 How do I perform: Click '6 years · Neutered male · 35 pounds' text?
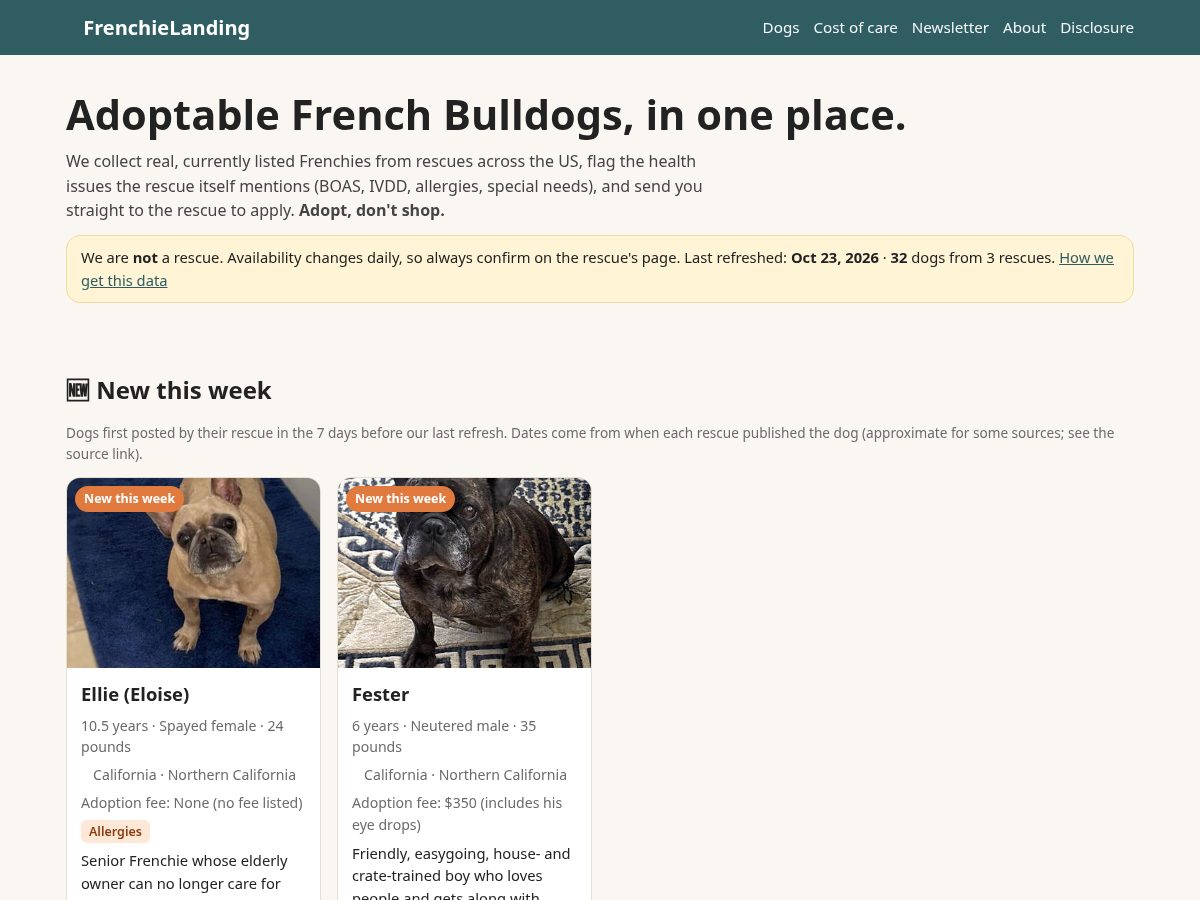(444, 736)
